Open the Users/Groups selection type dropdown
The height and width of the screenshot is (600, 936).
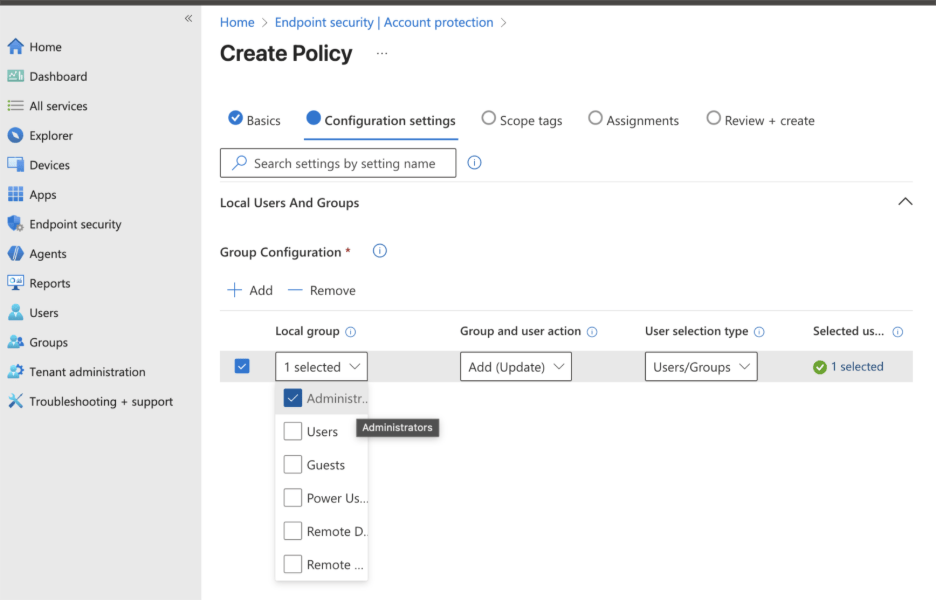700,366
